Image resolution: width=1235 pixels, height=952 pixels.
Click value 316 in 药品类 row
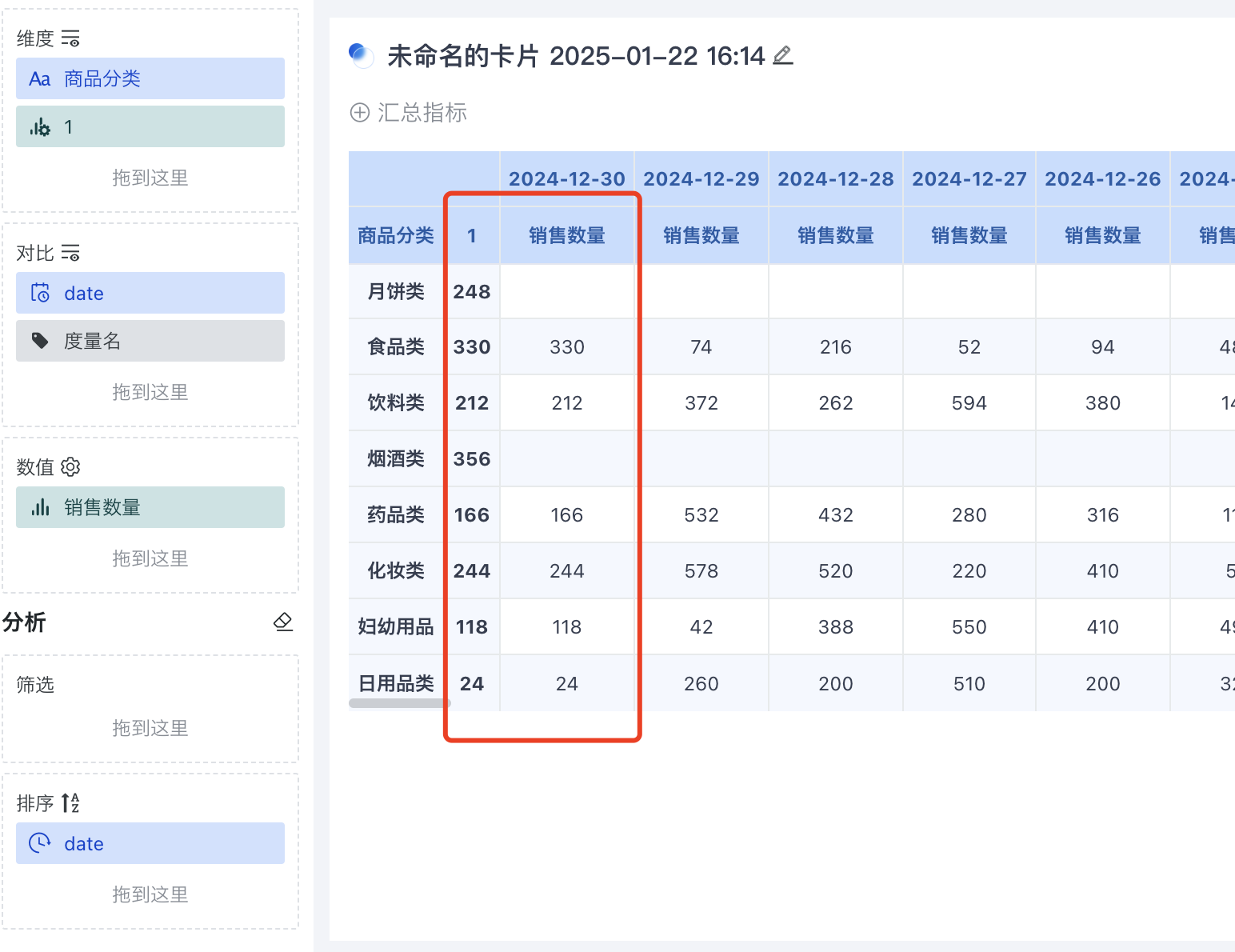point(1103,514)
